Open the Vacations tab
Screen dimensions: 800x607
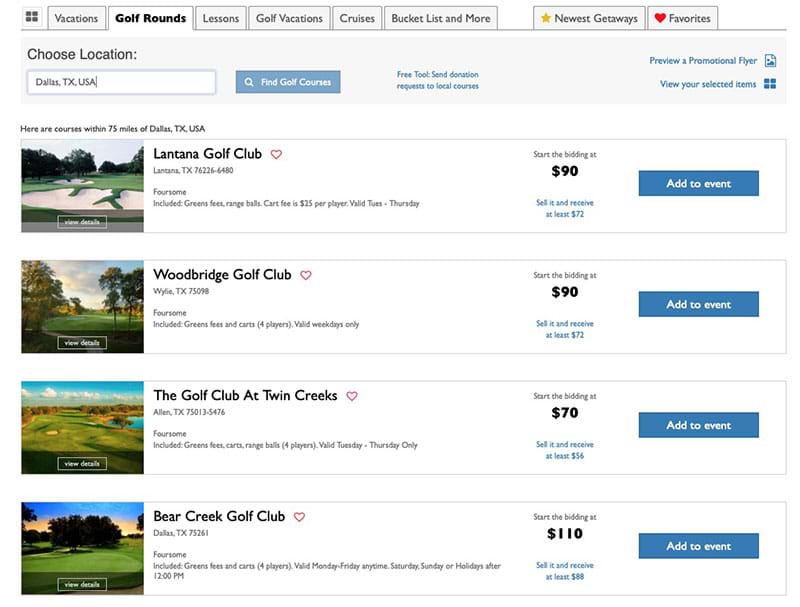click(76, 18)
